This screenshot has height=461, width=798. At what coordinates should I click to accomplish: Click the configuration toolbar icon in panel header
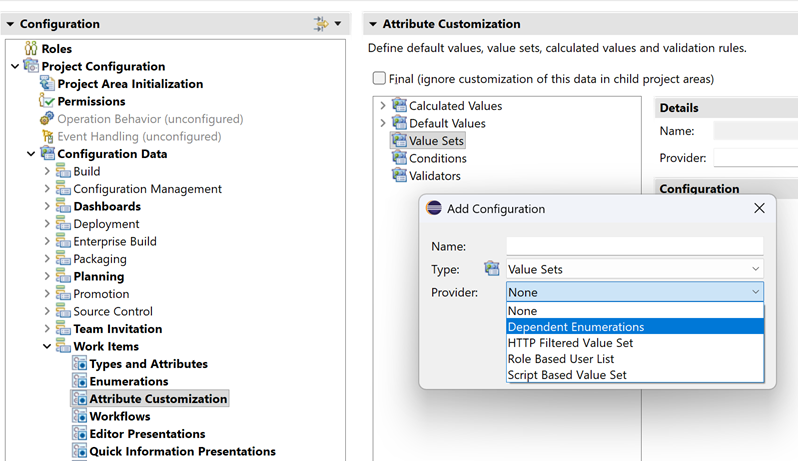[321, 23]
